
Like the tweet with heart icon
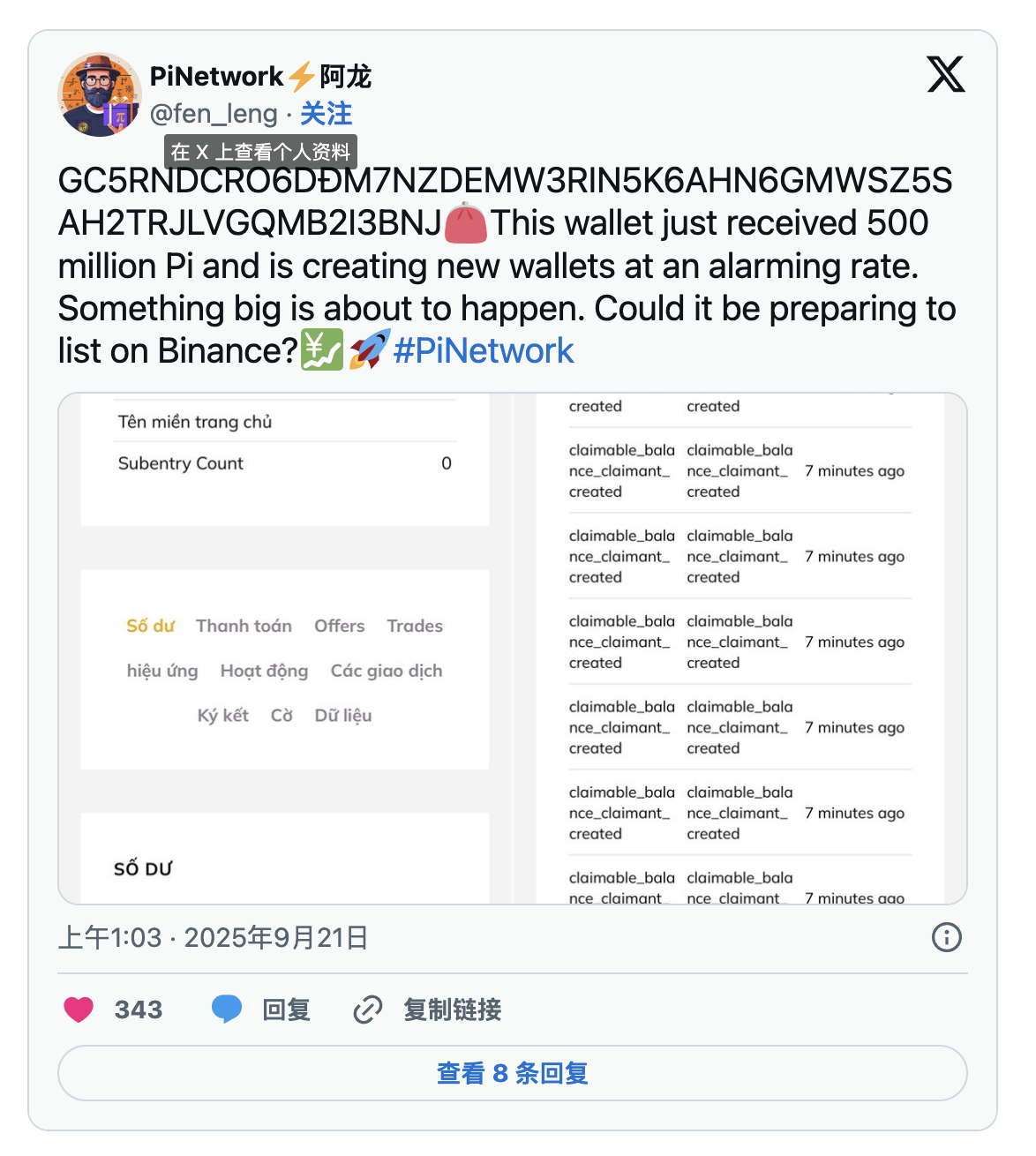pos(79,1010)
